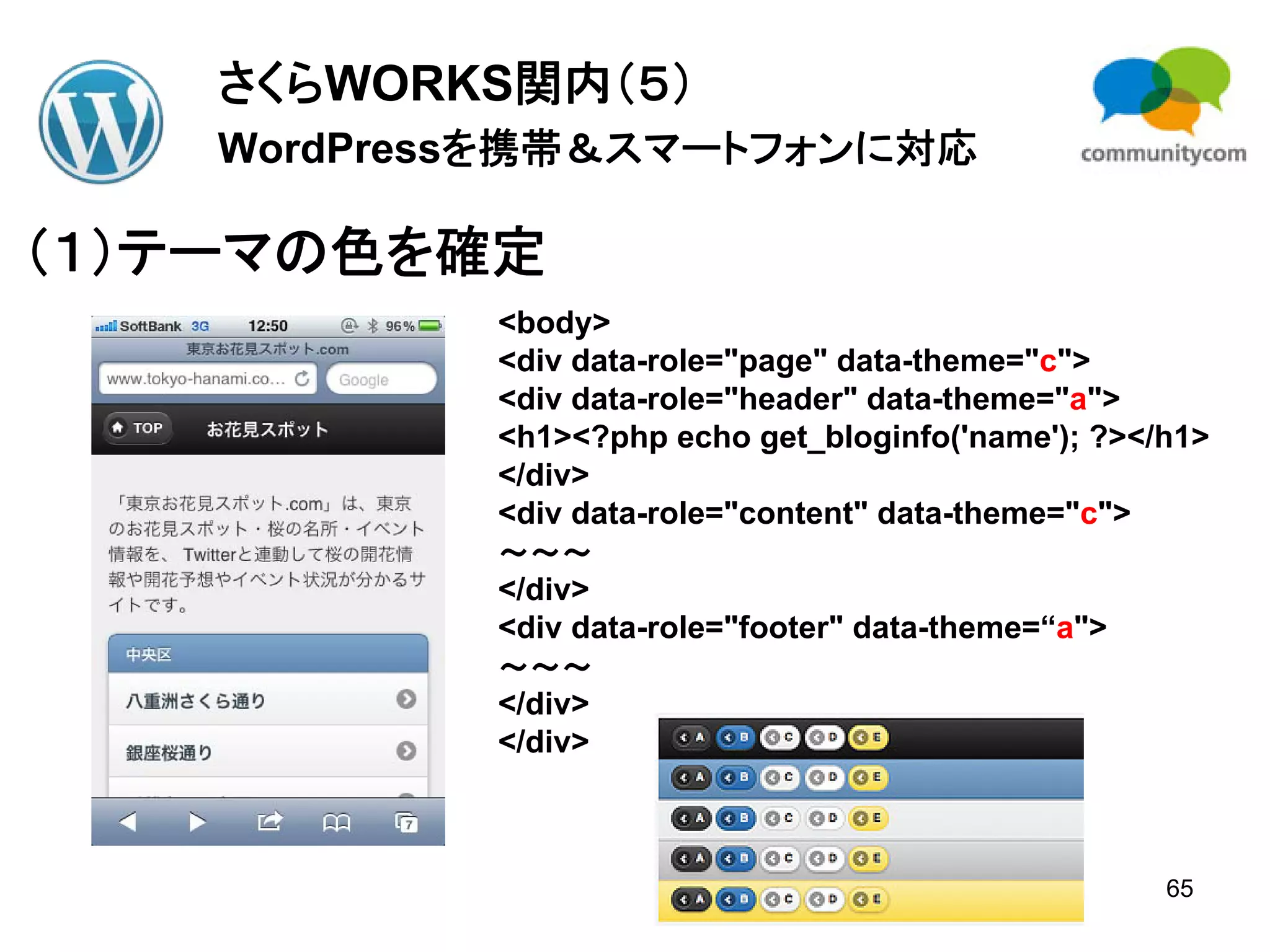
Task: Click the WordPress logo
Action: [101, 121]
